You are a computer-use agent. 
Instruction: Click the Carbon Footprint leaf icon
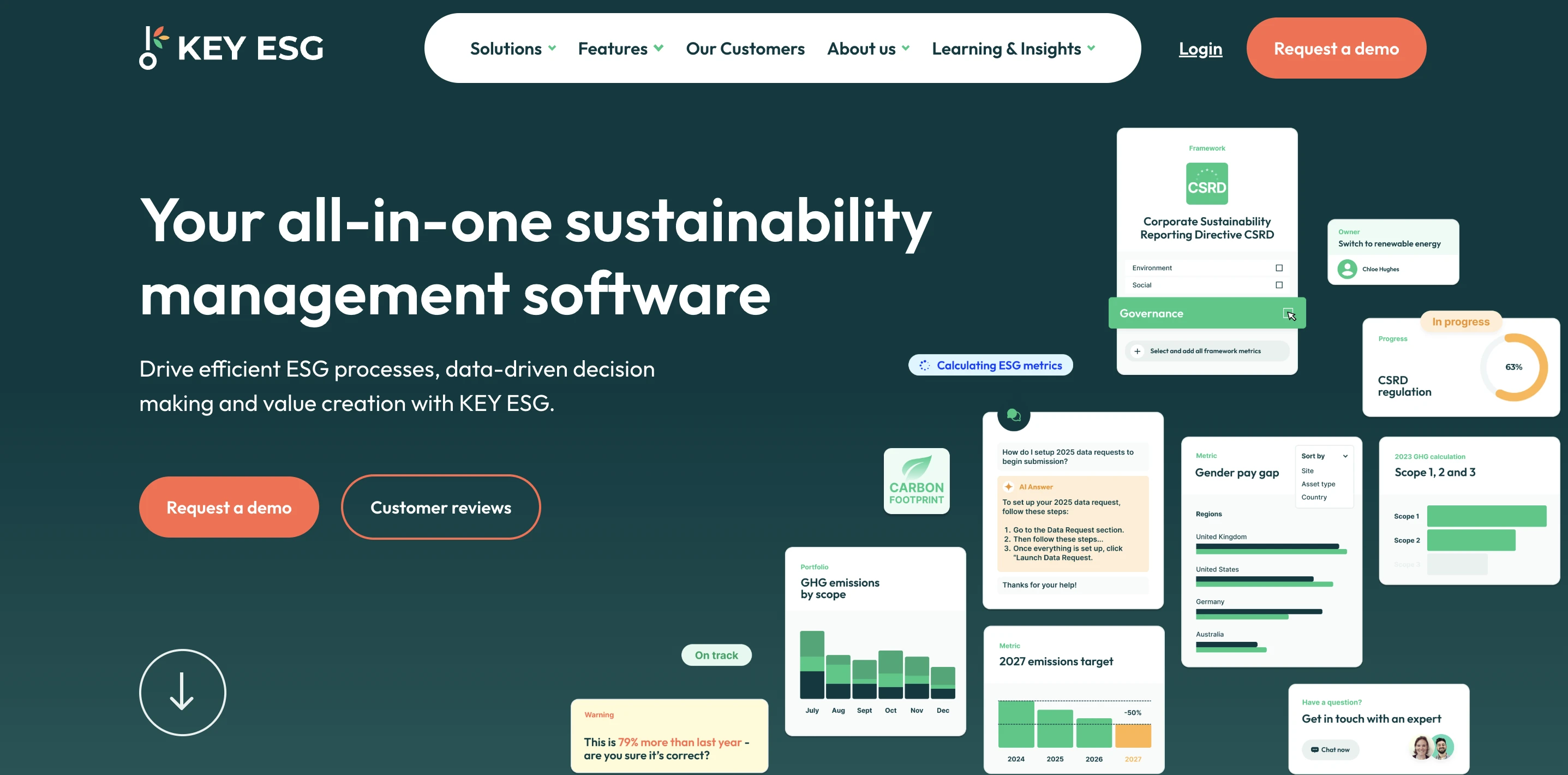pyautogui.click(x=916, y=480)
